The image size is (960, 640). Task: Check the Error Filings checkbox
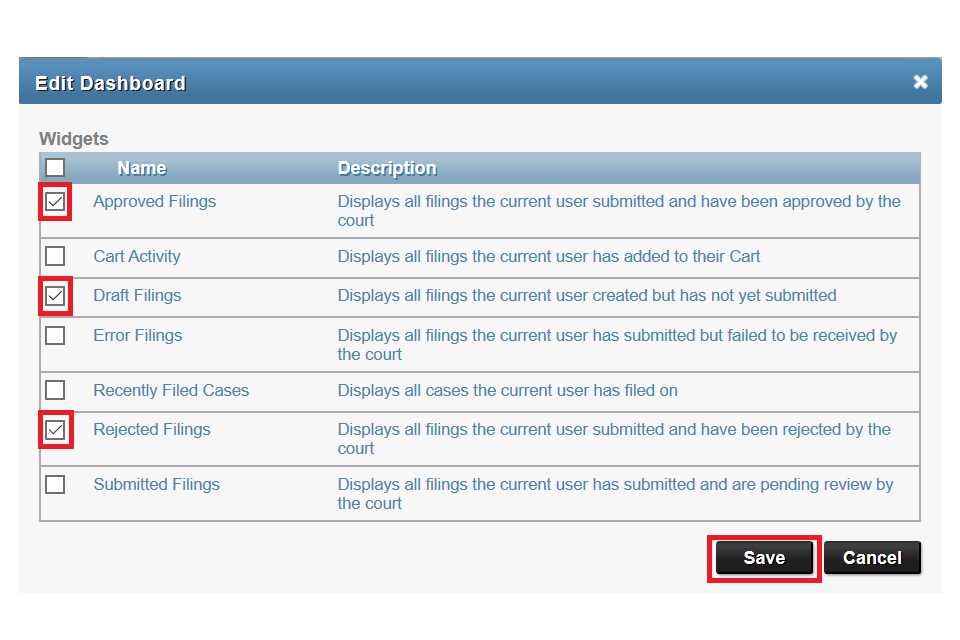tap(55, 336)
